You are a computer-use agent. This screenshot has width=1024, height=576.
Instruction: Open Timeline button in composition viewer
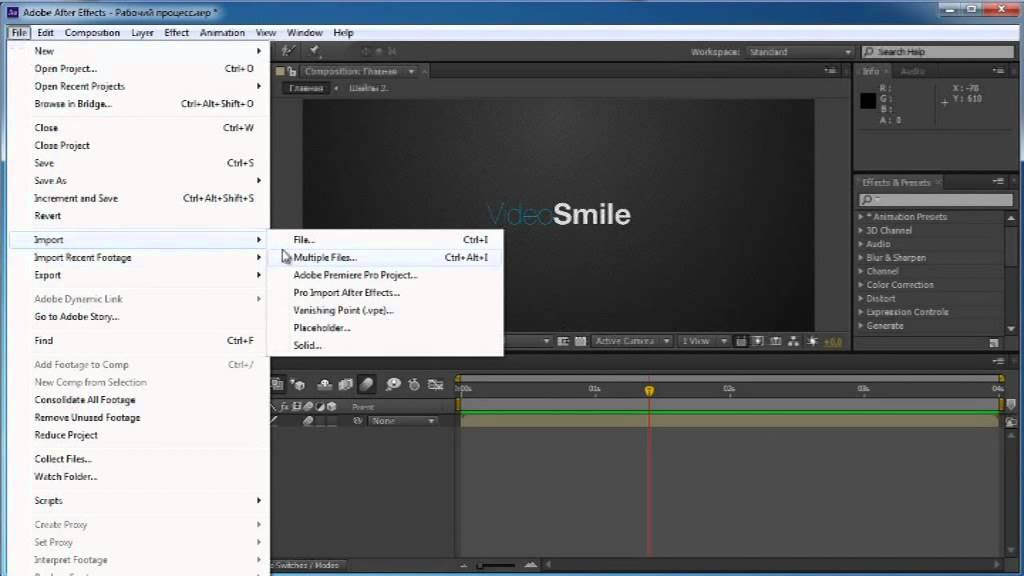tap(776, 342)
